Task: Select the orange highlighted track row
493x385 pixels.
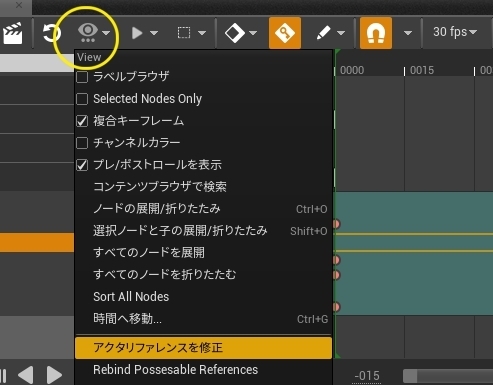Action: point(37,243)
